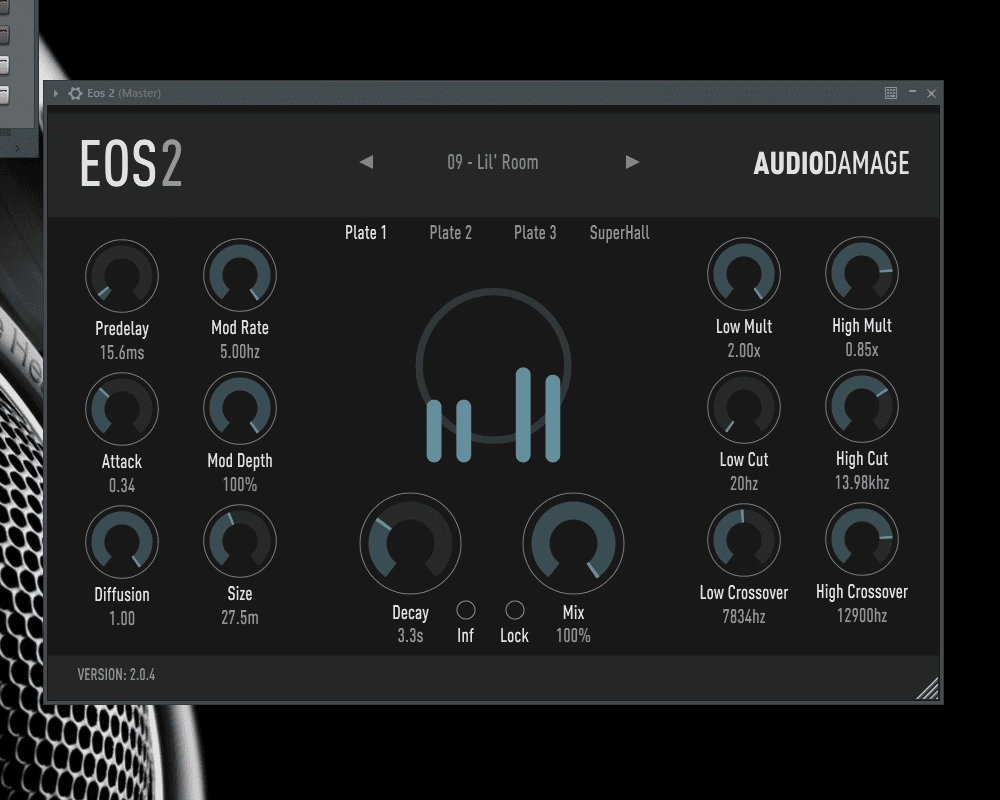1000x800 pixels.
Task: Click the Size knob
Action: coord(240,541)
